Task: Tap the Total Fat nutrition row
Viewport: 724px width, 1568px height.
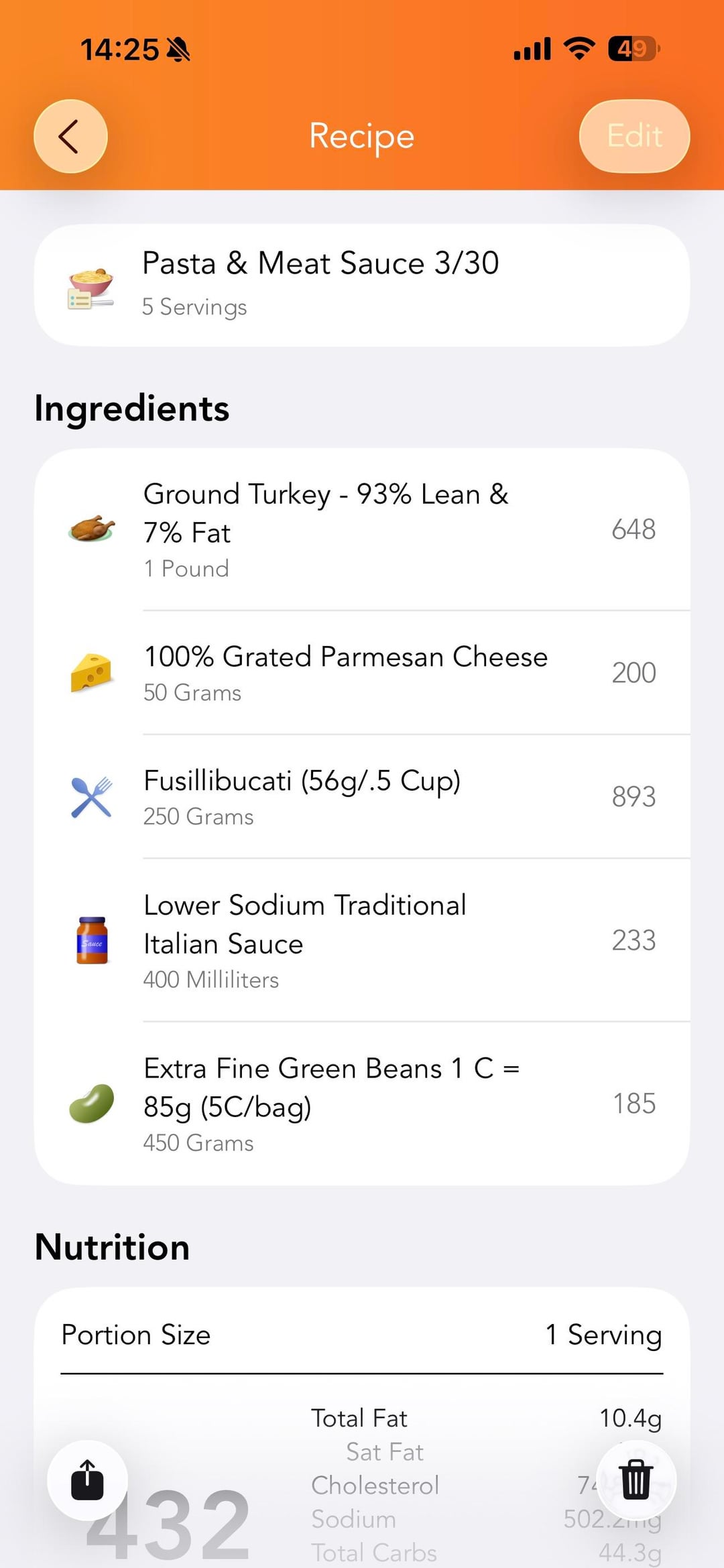Action: (x=486, y=1418)
